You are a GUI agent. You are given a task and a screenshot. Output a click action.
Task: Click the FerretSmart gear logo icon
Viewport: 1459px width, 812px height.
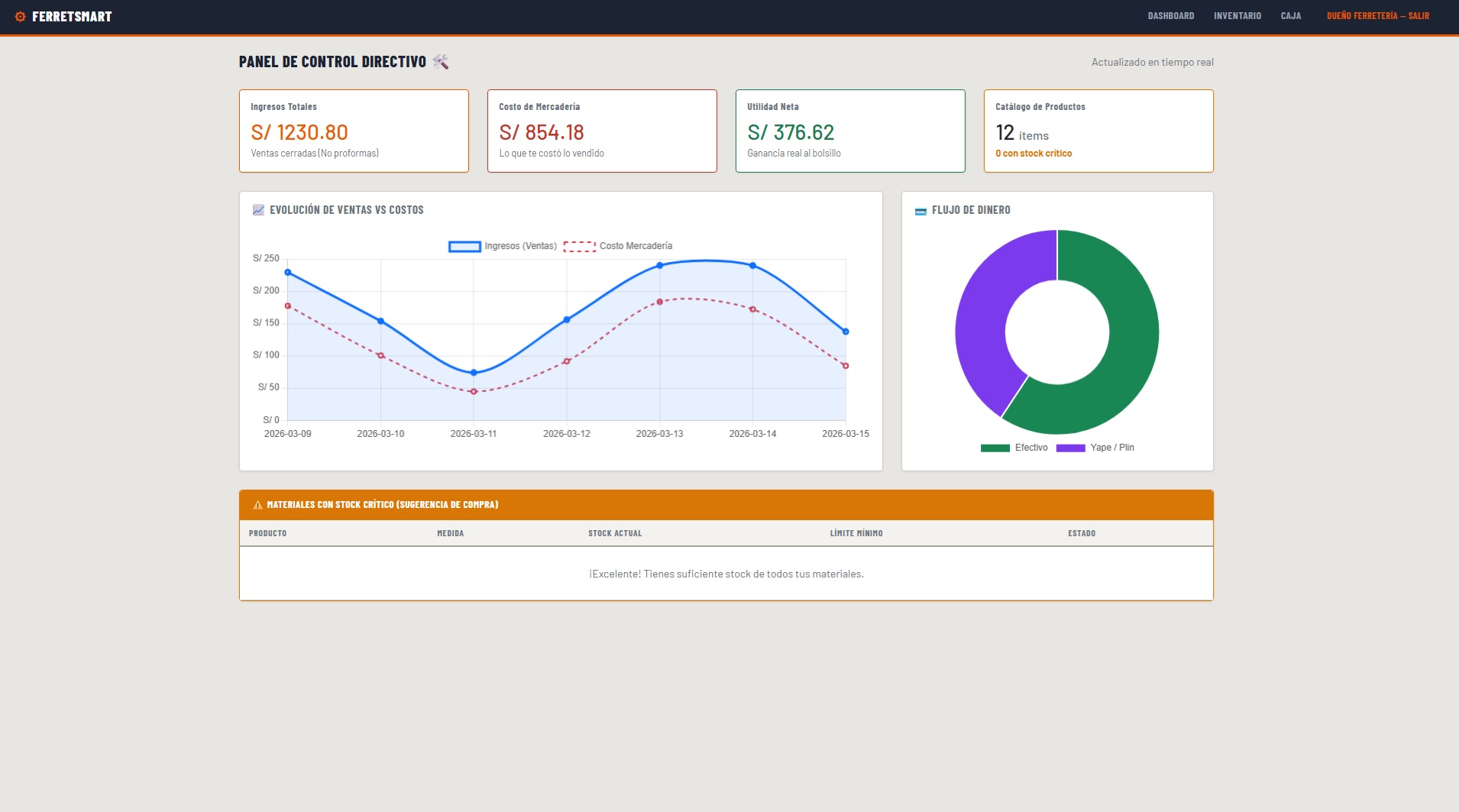pyautogui.click(x=21, y=17)
